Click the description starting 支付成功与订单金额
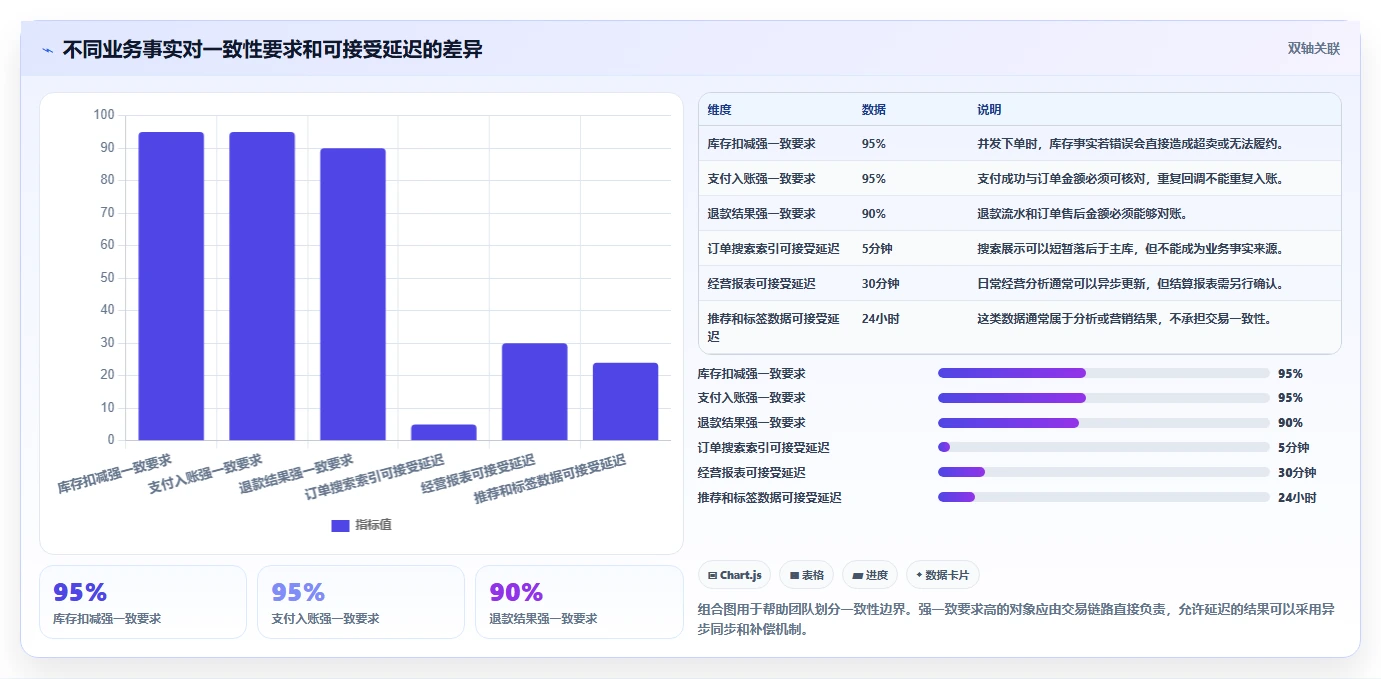1381x679 pixels. tap(1130, 179)
